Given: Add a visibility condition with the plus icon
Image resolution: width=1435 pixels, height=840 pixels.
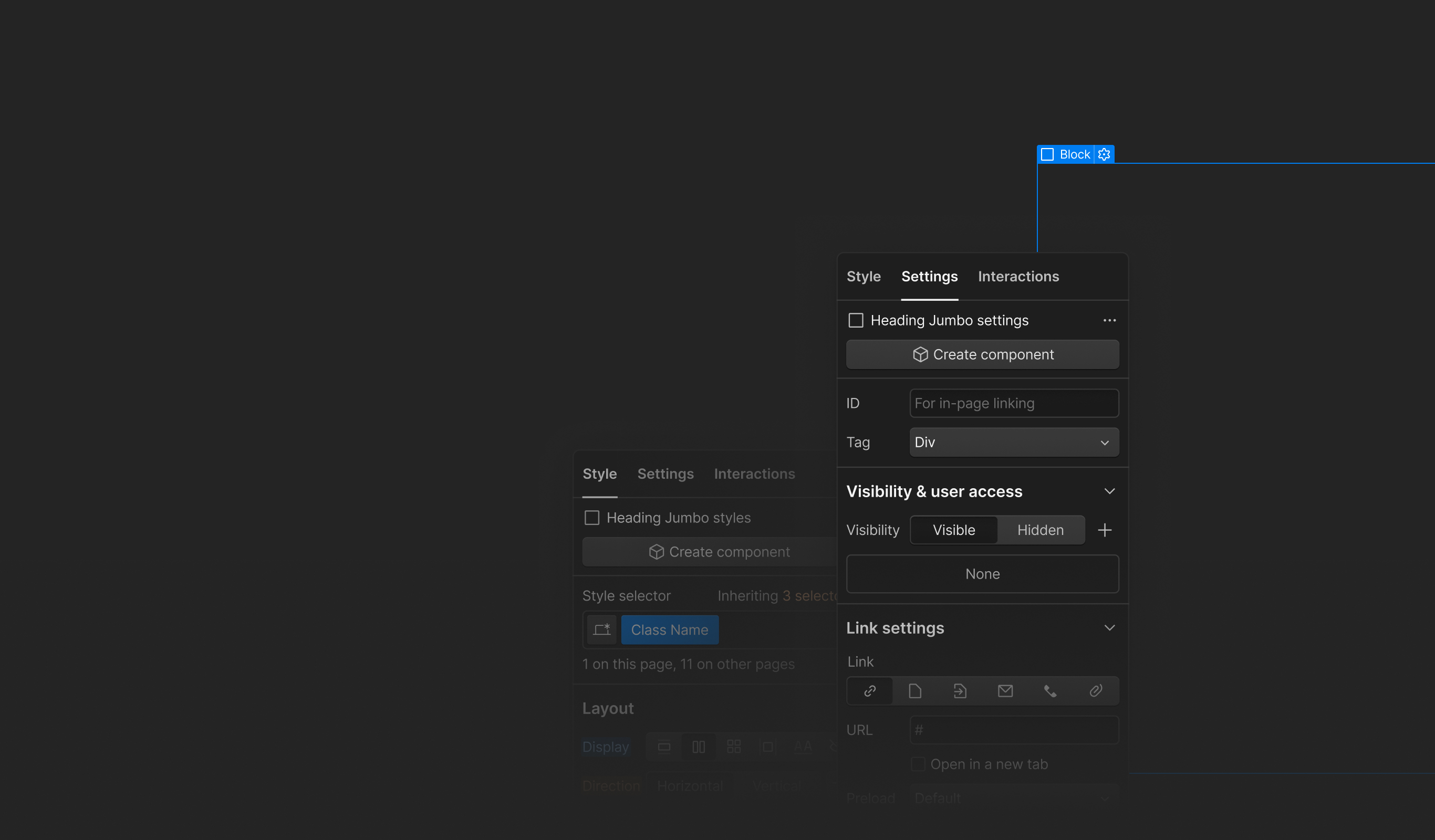Looking at the screenshot, I should click(1105, 530).
